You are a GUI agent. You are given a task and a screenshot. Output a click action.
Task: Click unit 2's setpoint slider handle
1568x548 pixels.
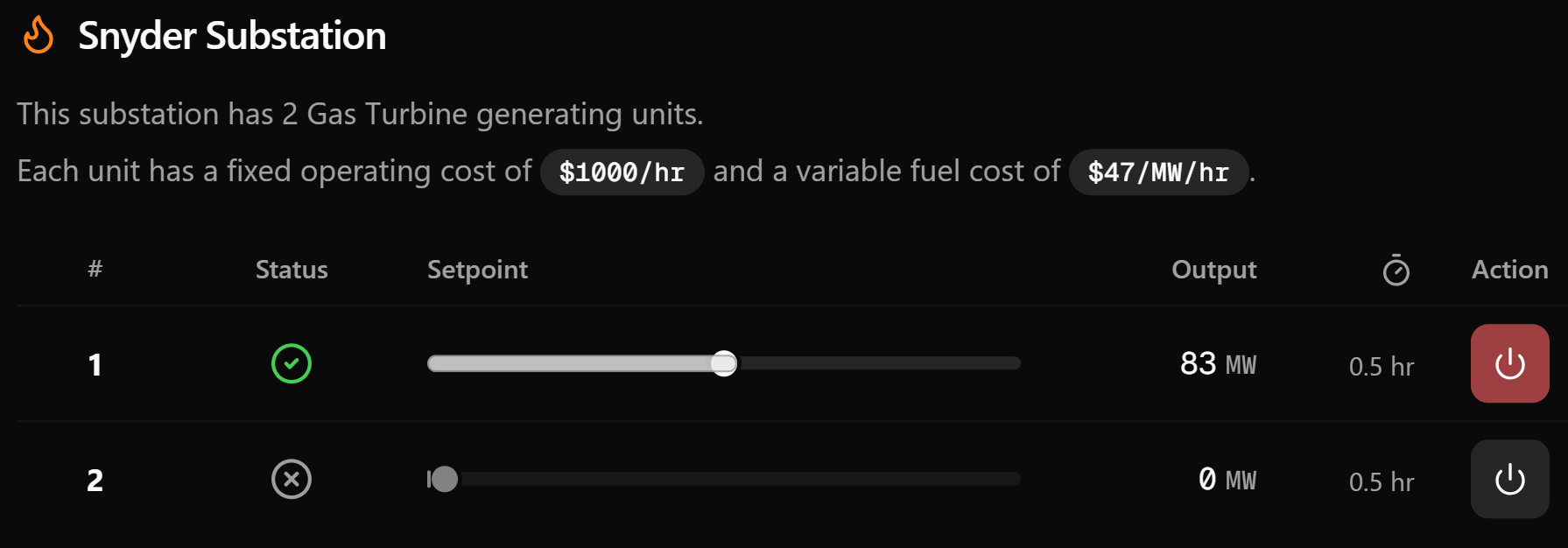445,479
